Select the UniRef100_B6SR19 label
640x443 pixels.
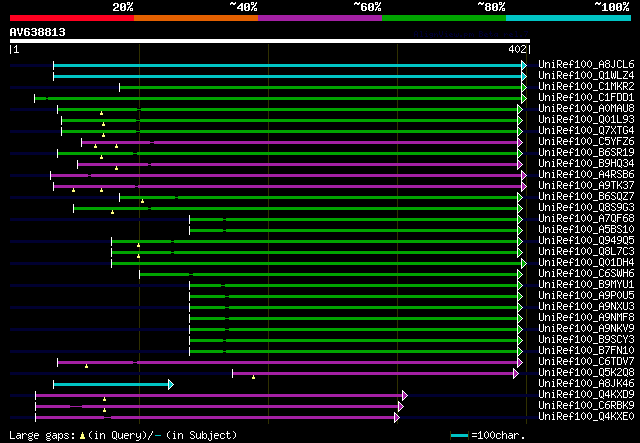pyautogui.click(x=586, y=153)
